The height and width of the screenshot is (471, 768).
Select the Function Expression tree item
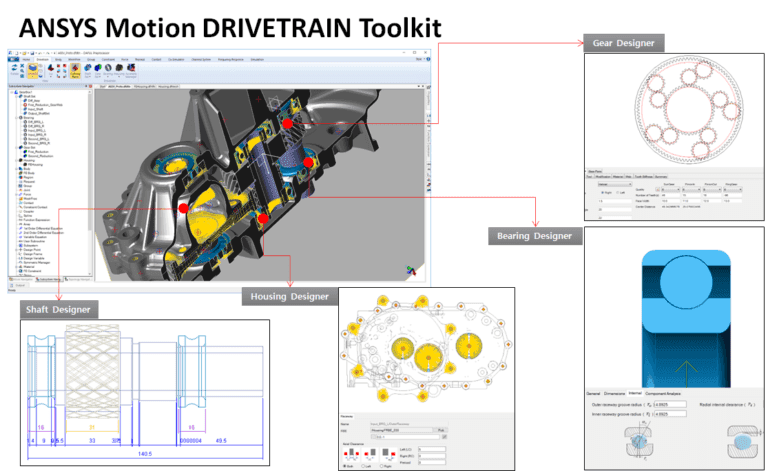pos(34,220)
